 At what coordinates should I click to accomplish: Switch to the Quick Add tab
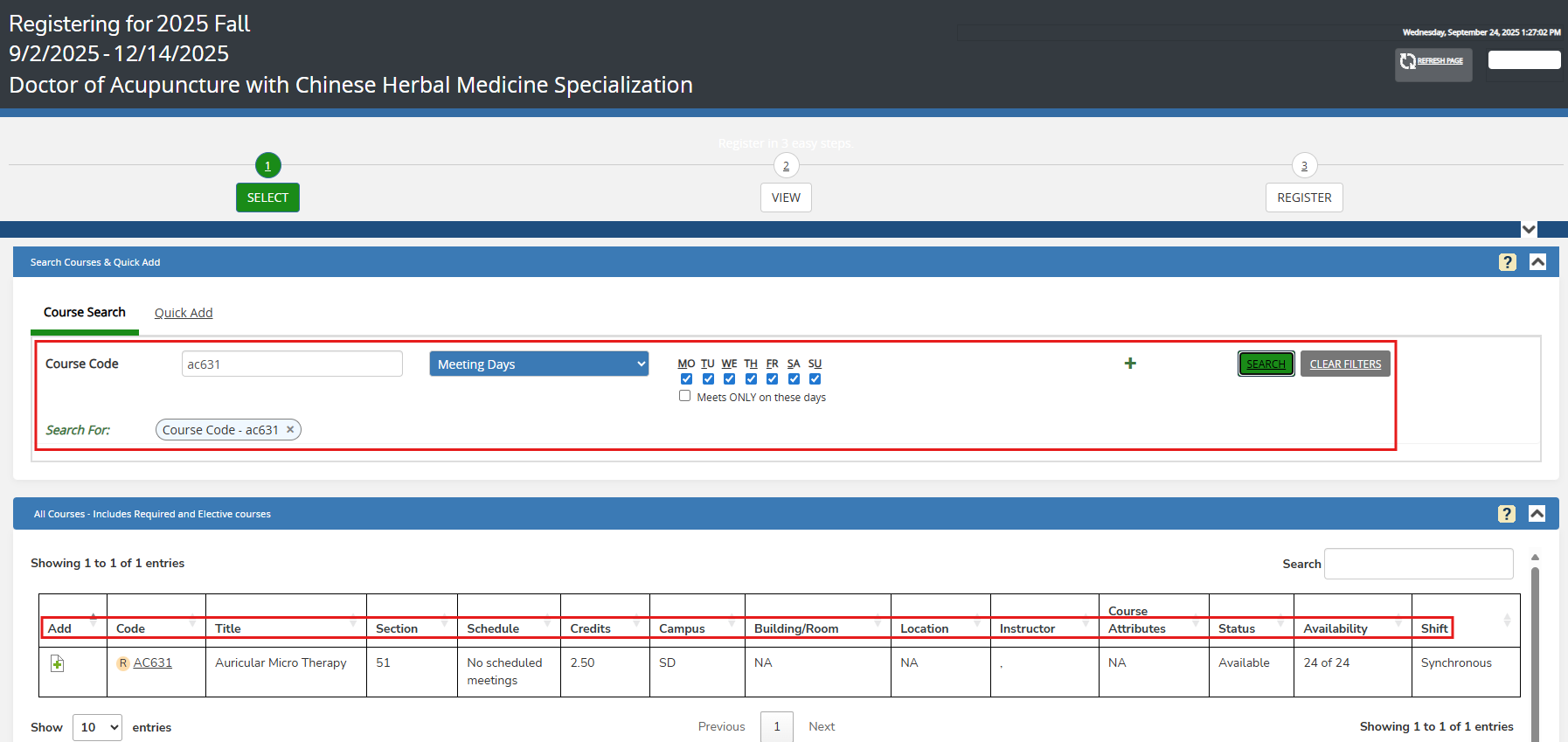click(184, 313)
